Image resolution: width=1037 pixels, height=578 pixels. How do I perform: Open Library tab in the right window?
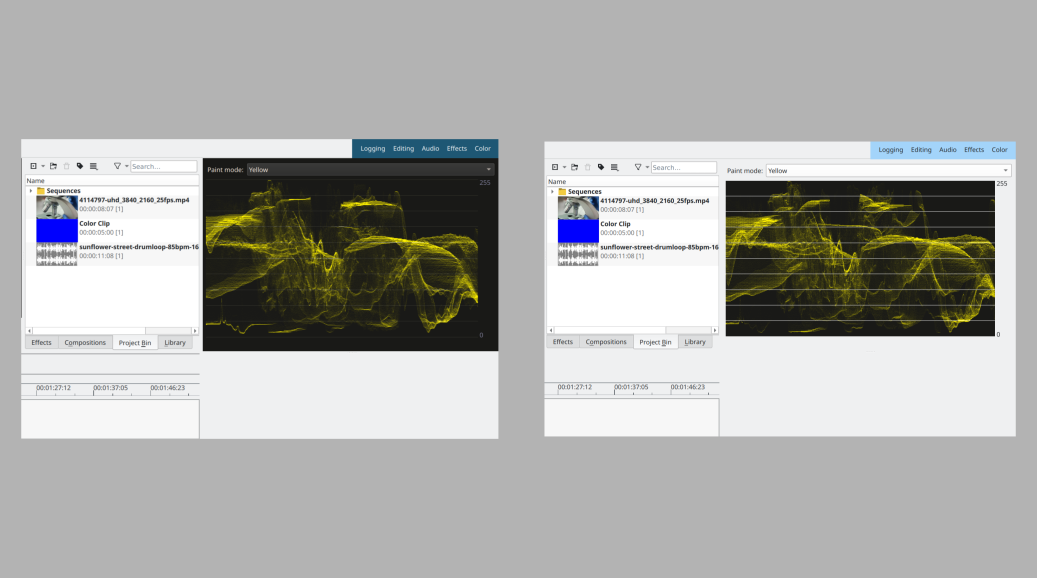coord(695,342)
